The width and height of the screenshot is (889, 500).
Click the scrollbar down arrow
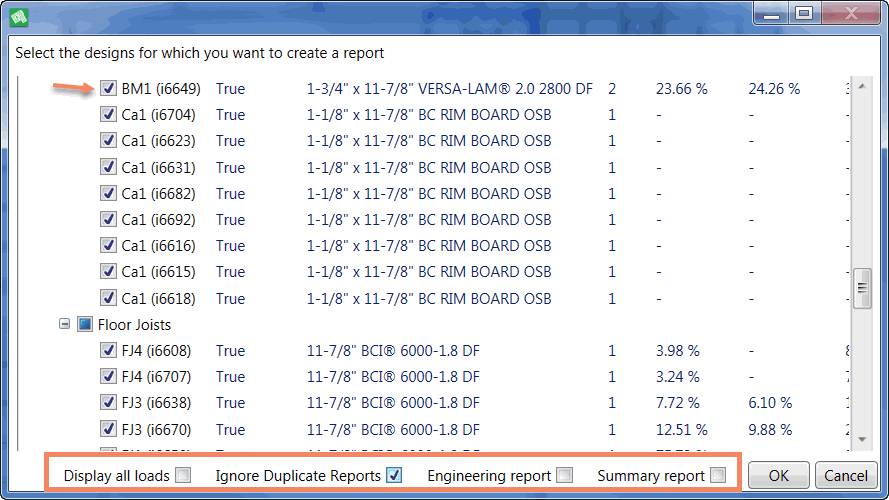click(x=862, y=439)
